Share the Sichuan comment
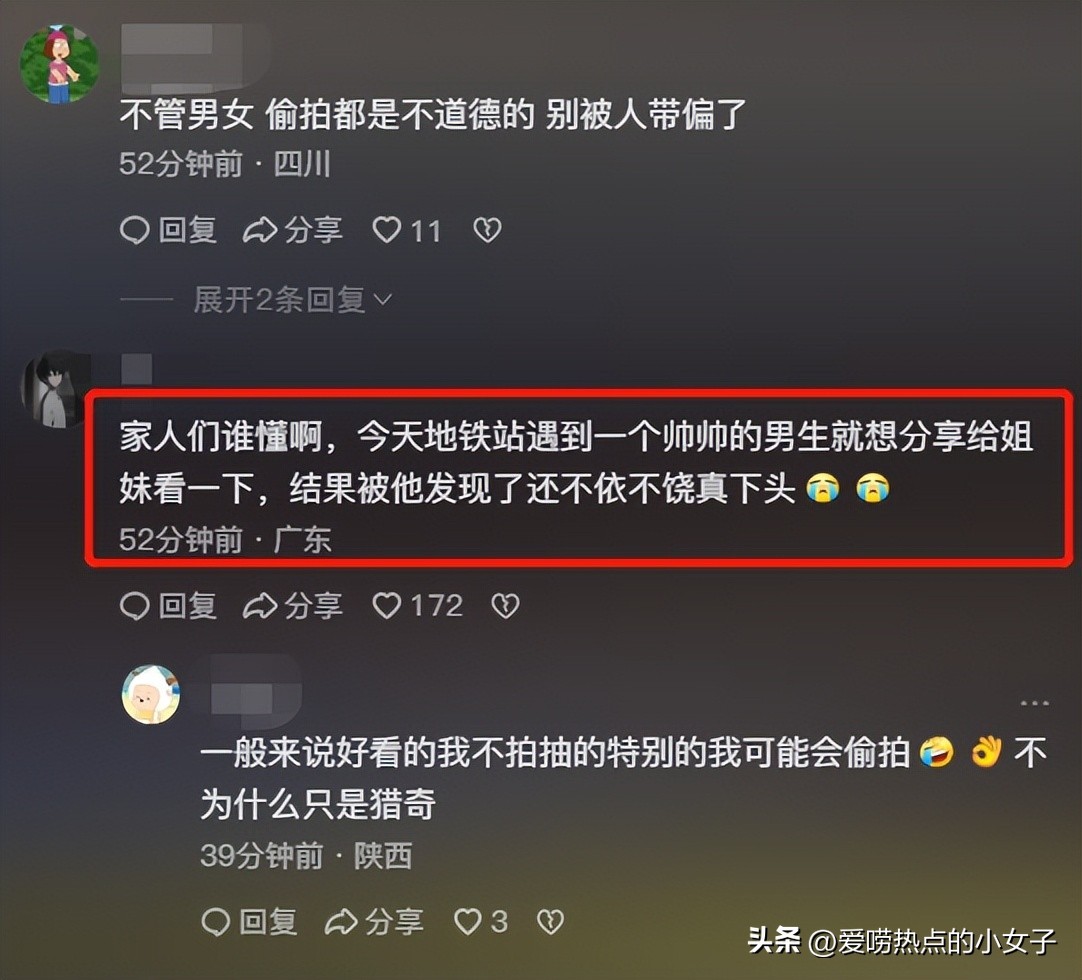1082x980 pixels. (x=293, y=231)
